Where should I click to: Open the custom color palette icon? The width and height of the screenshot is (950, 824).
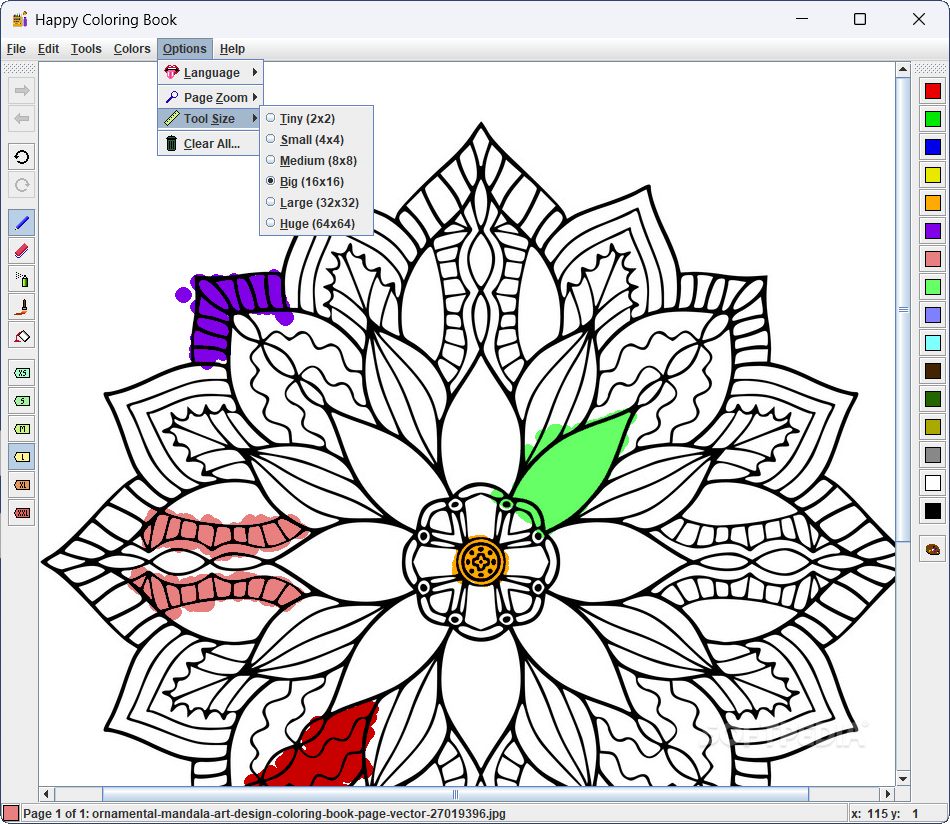point(932,549)
